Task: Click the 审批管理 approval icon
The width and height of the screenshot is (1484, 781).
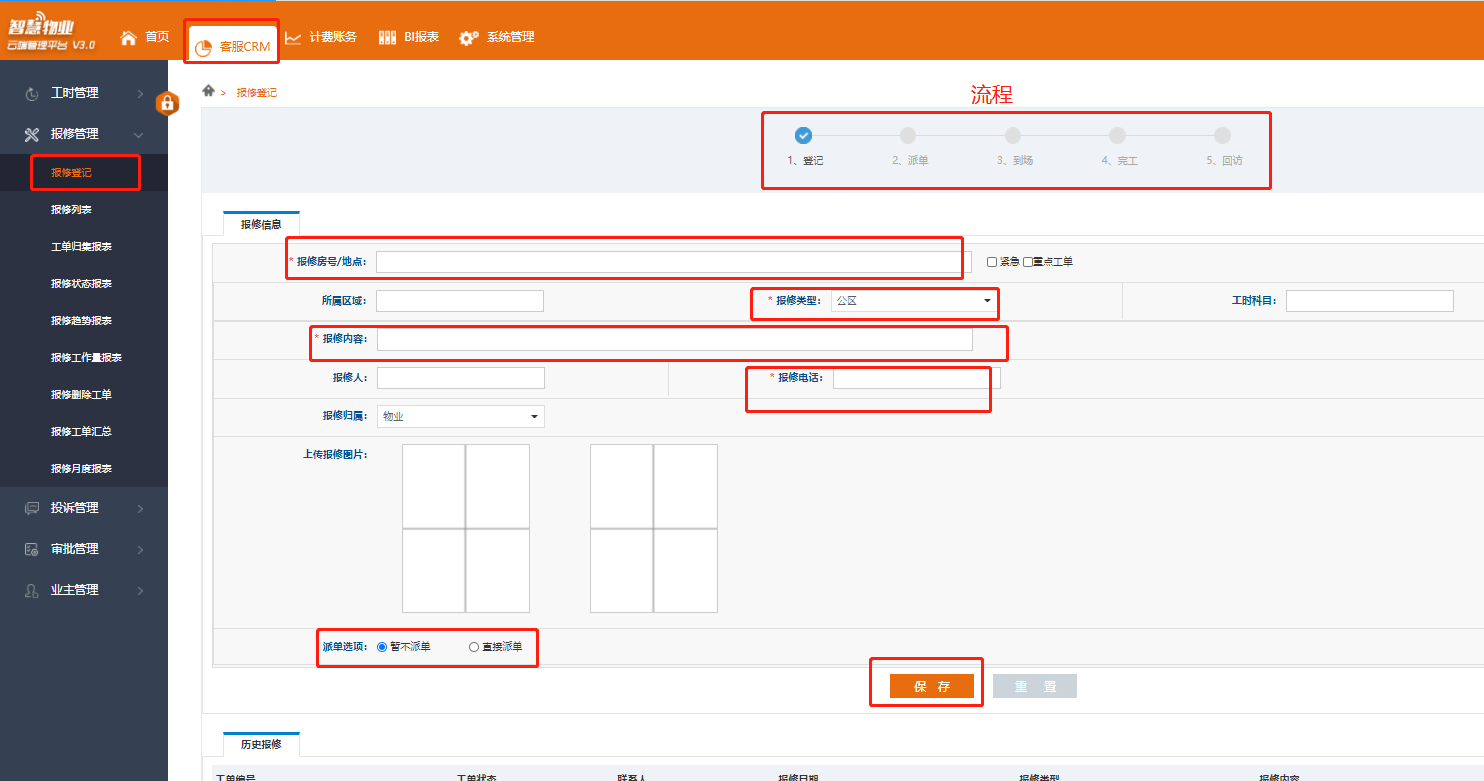Action: [x=32, y=549]
